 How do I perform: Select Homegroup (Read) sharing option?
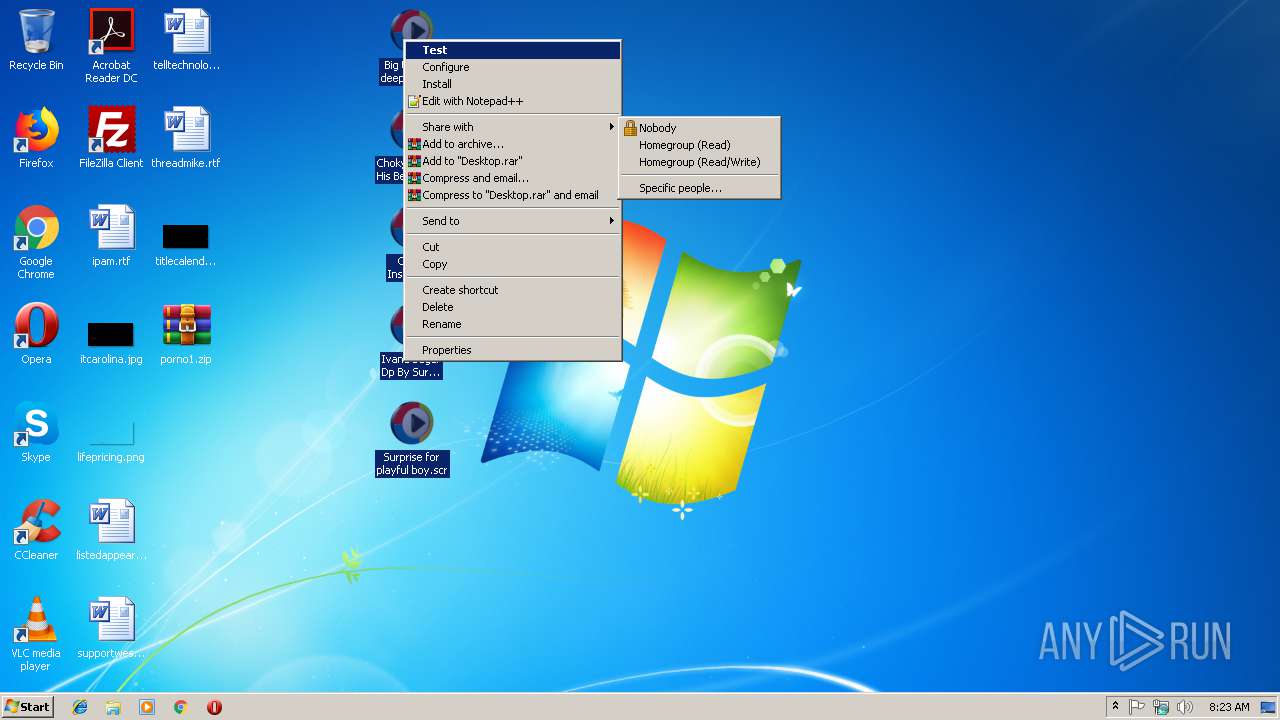coord(700,145)
